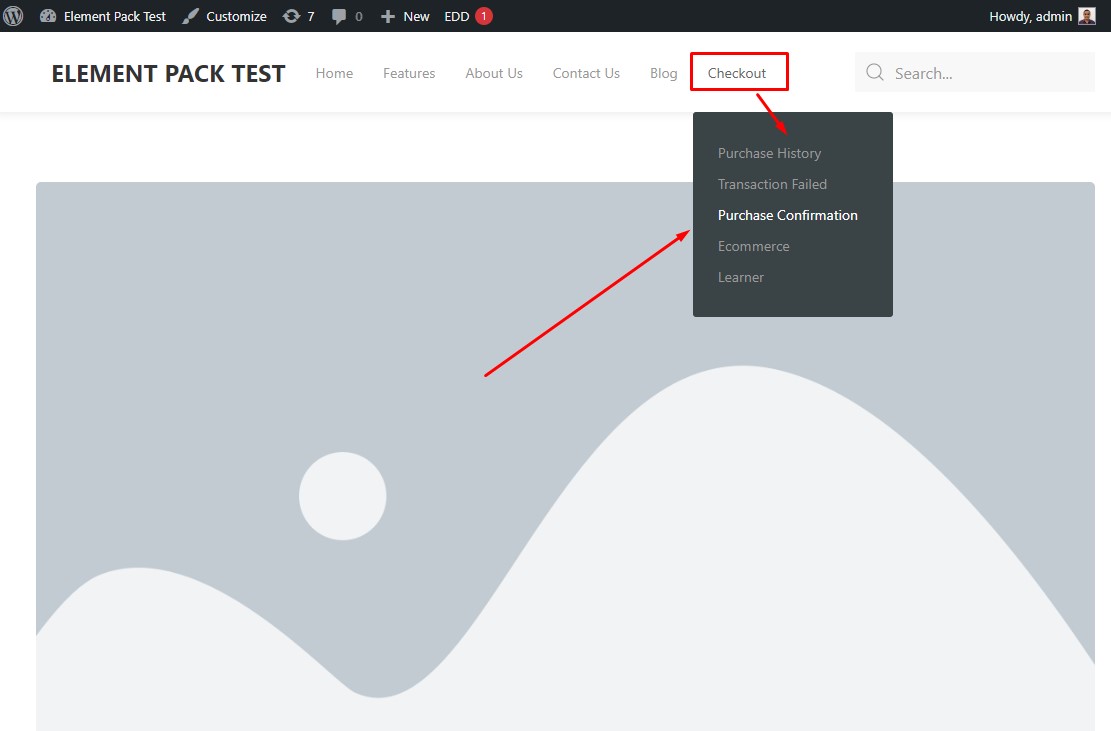Choose Ecommerce in the Checkout submenu
The width and height of the screenshot is (1111, 731).
(753, 246)
